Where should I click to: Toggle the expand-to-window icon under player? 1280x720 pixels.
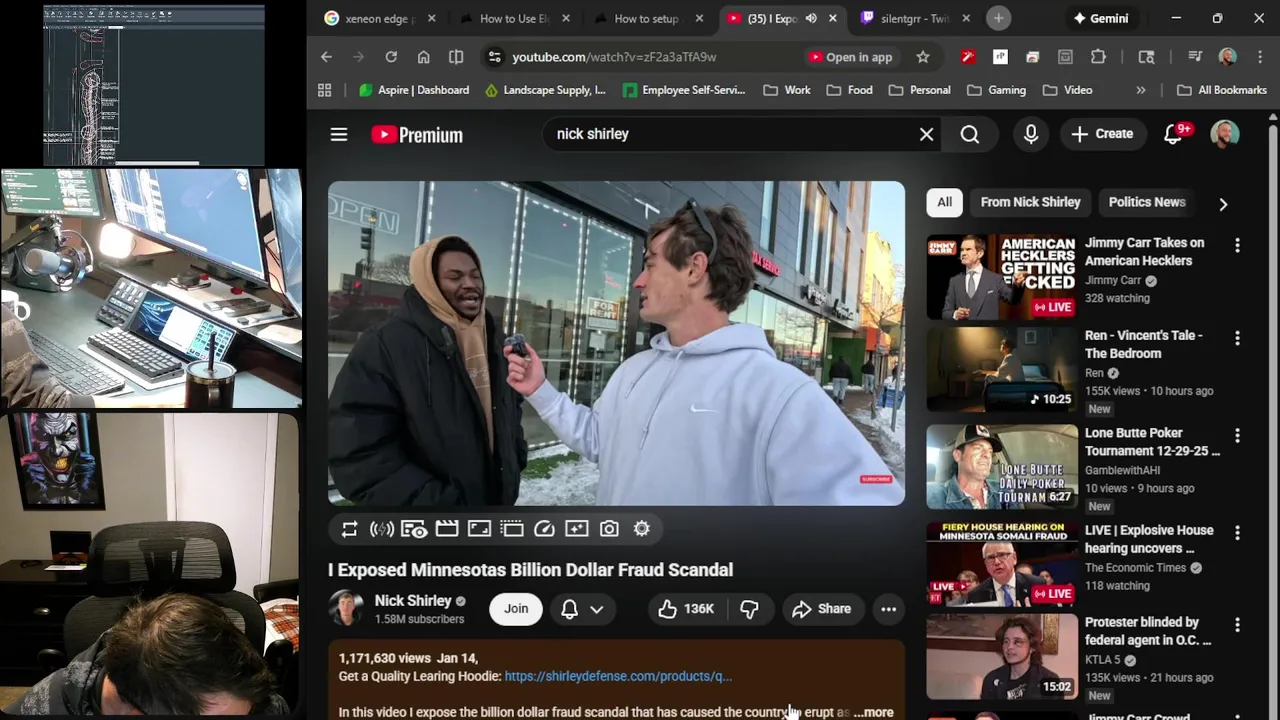[x=479, y=529]
